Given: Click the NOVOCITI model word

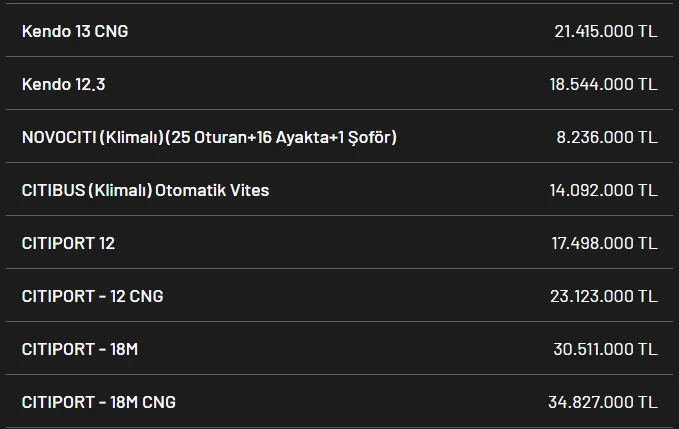Looking at the screenshot, I should 58,137.
